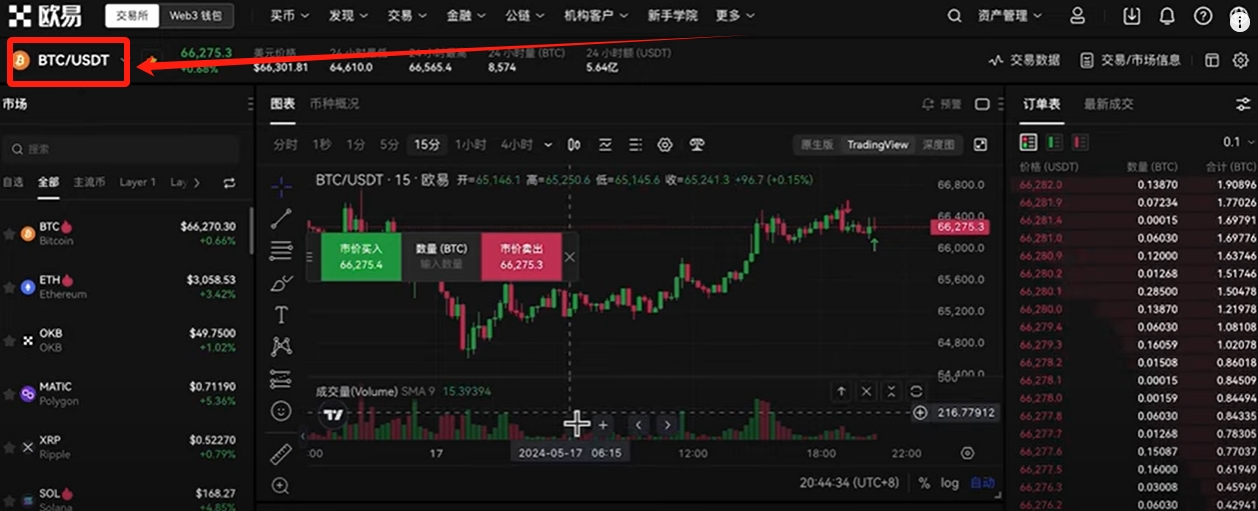
Task: Open the gear settings icon in the top bar
Action: 1241,60
